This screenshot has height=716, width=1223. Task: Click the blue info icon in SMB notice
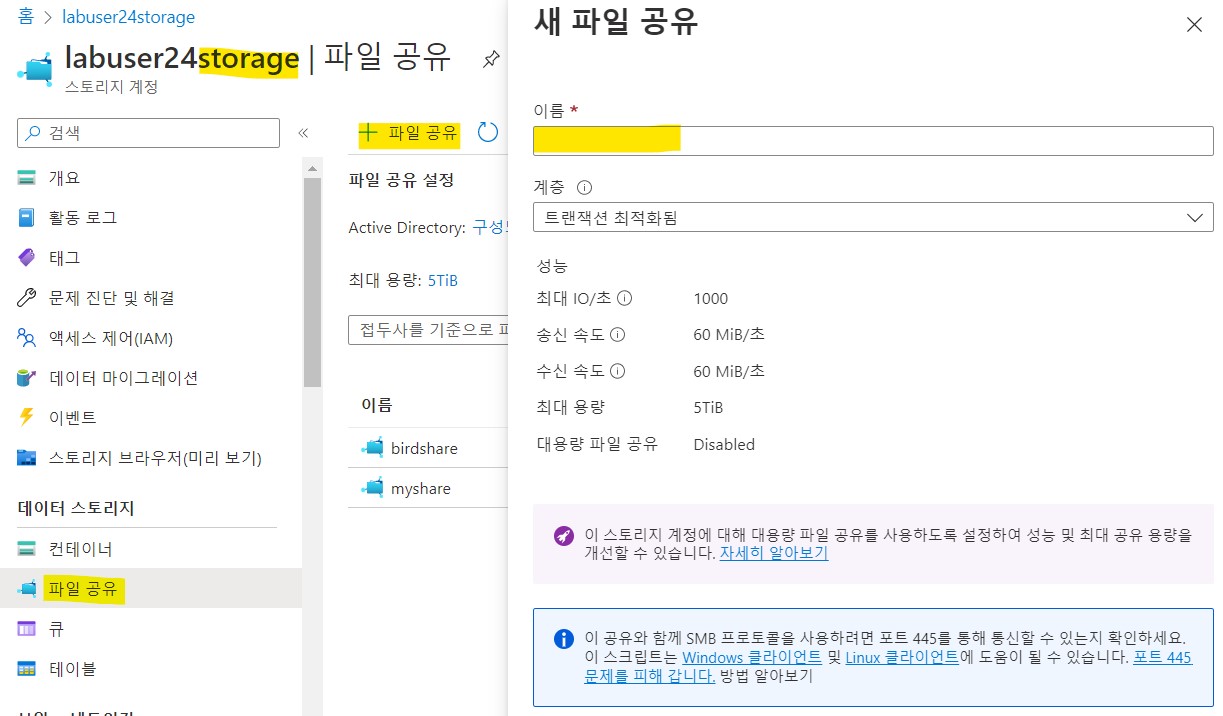pos(564,638)
